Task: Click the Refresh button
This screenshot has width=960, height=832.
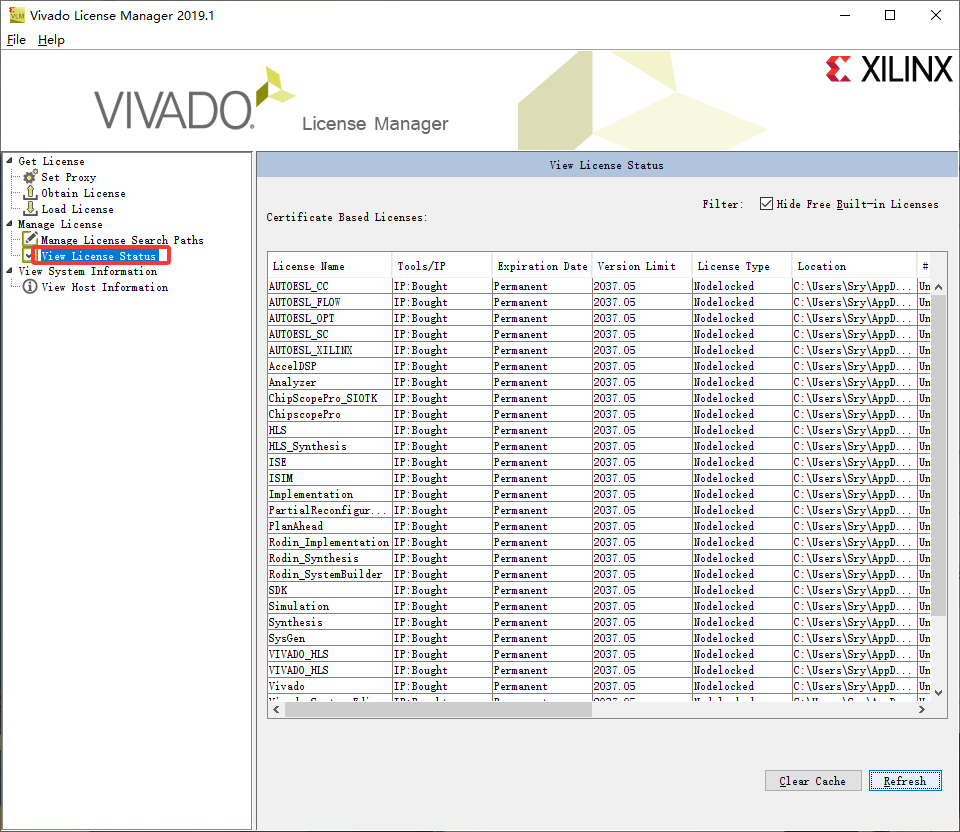Action: [x=905, y=781]
